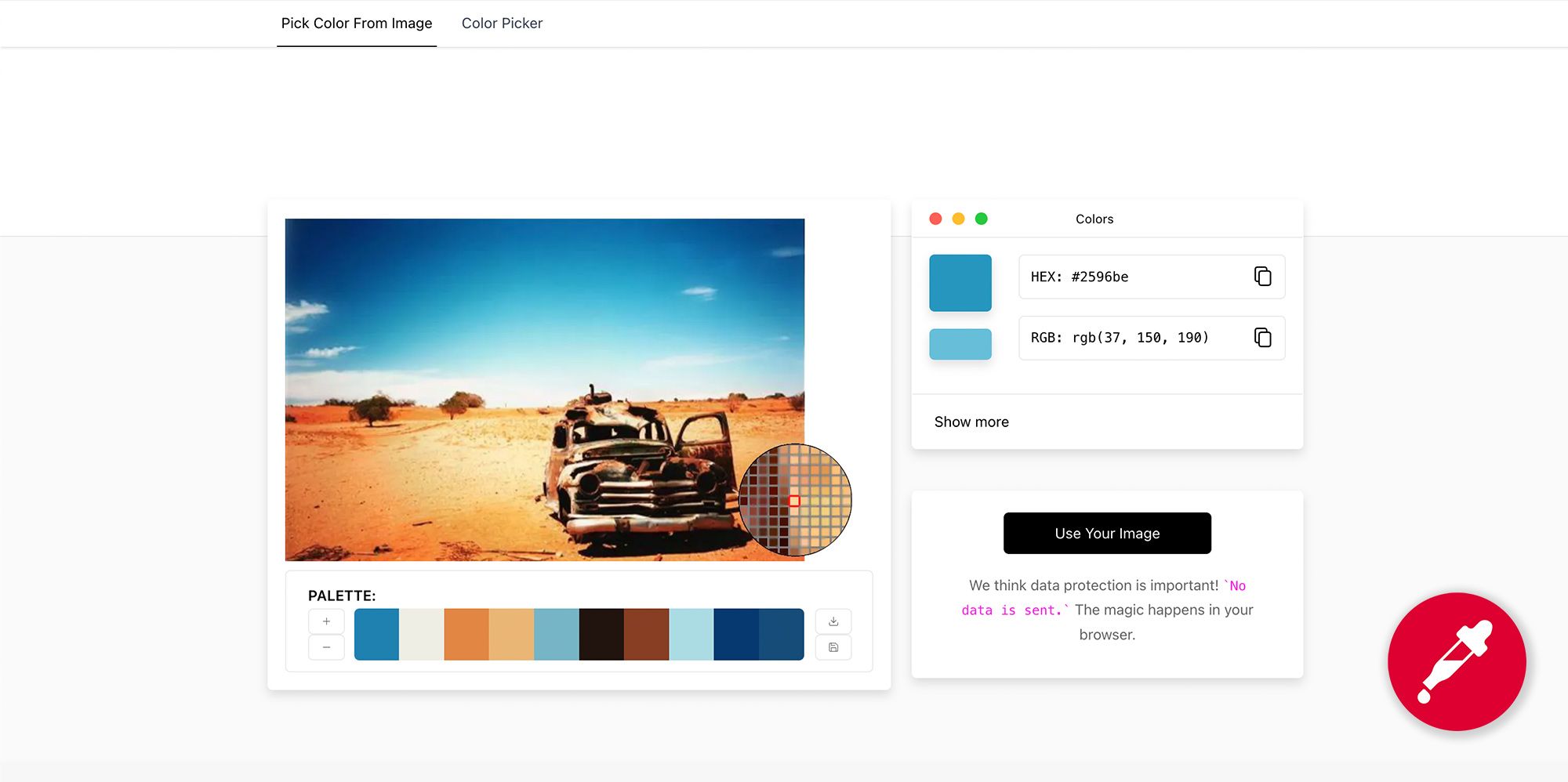Viewport: 1568px width, 782px height.
Task: Pick the dark navy swatch at palette end
Action: click(x=780, y=634)
